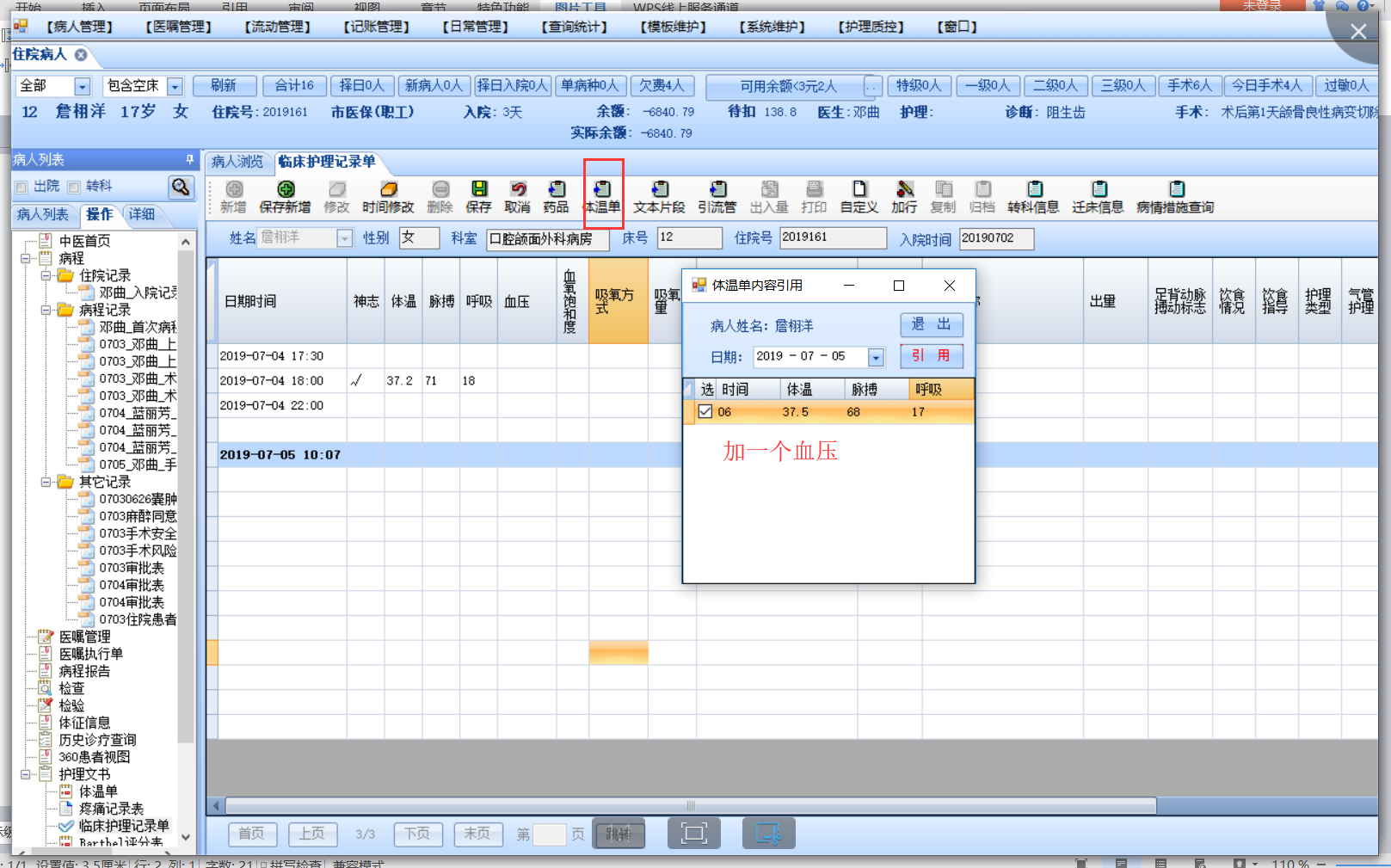This screenshot has height=868, width=1391.
Task: Open the 全部 dropdown
Action: pyautogui.click(x=83, y=86)
